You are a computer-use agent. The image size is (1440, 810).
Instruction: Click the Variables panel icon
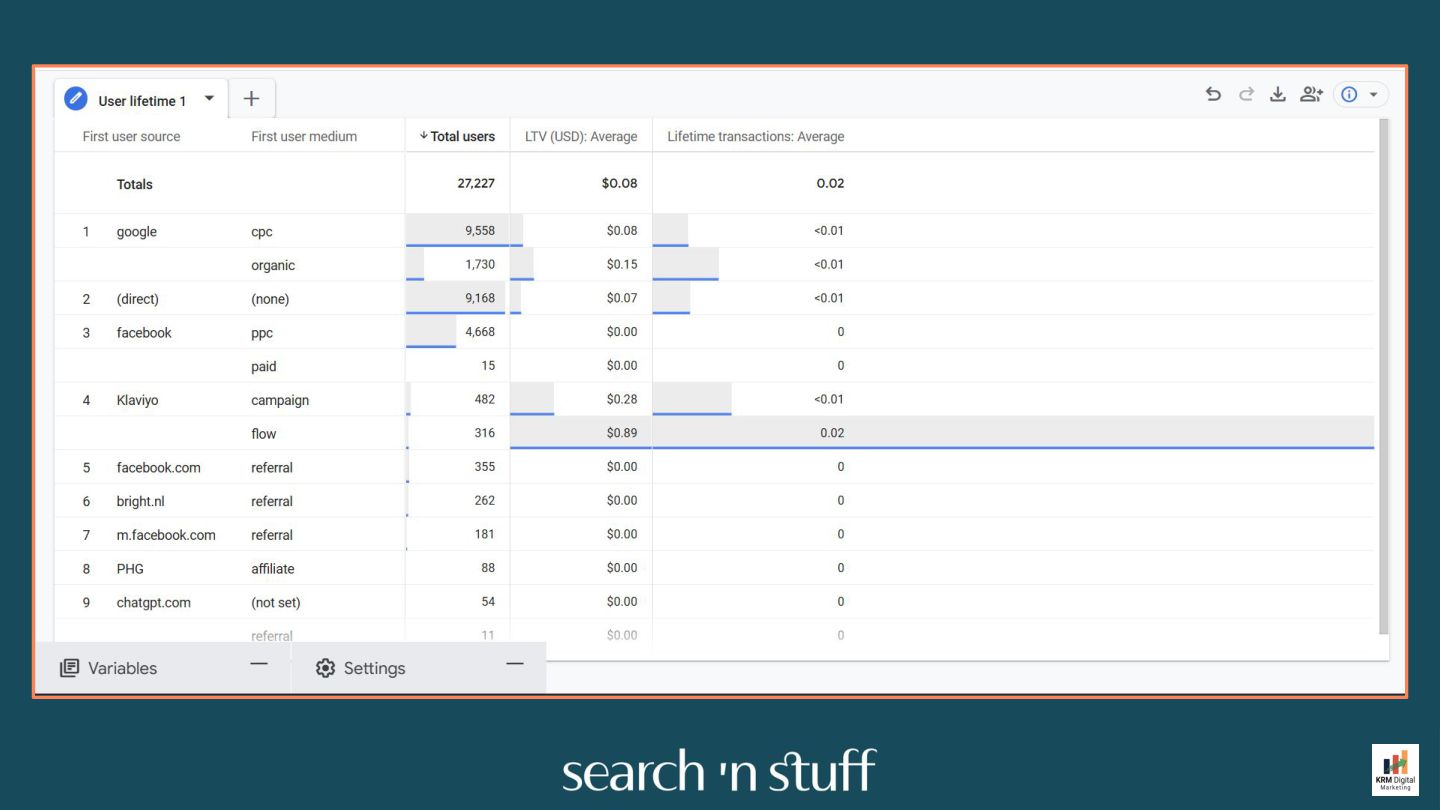coord(69,668)
